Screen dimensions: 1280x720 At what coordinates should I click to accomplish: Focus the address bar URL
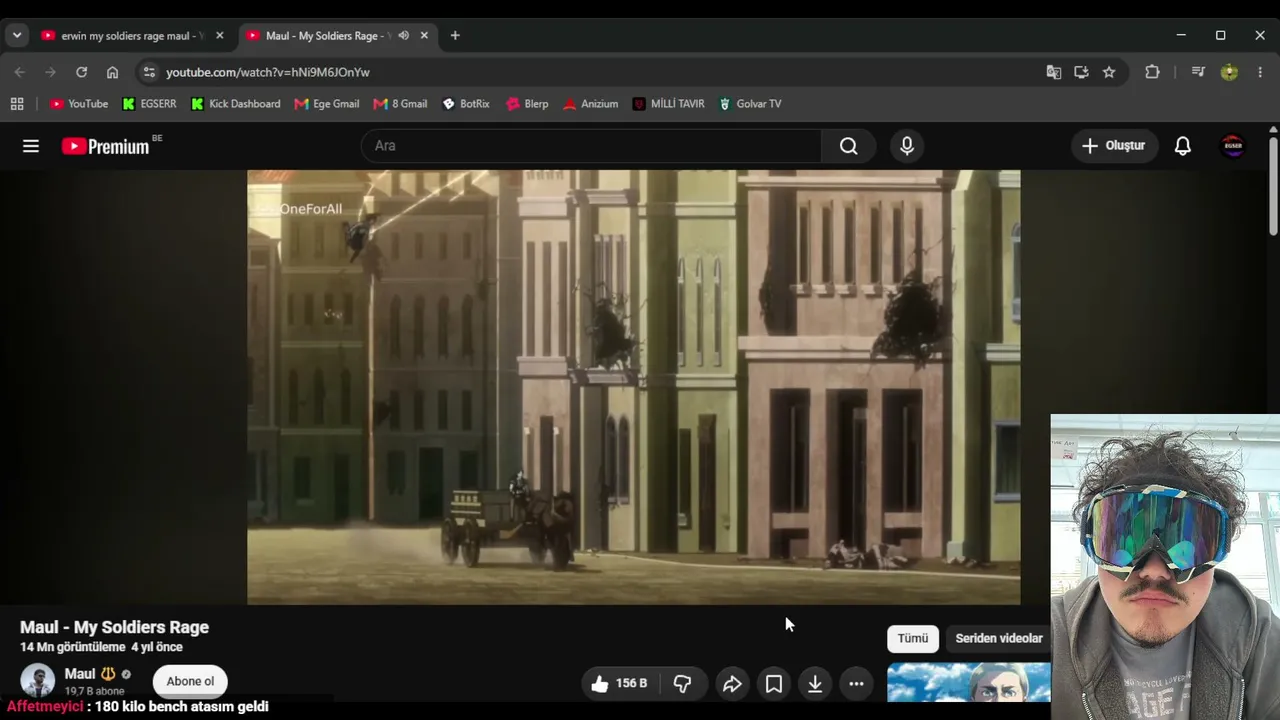pyautogui.click(x=268, y=72)
